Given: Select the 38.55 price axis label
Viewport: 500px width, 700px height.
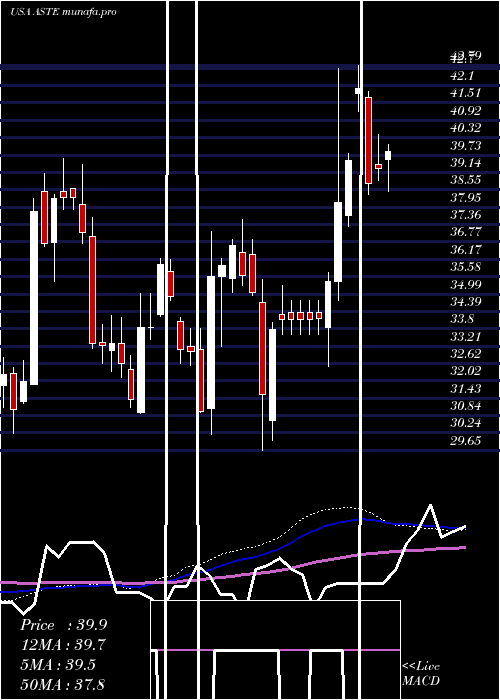Looking at the screenshot, I should (x=466, y=180).
